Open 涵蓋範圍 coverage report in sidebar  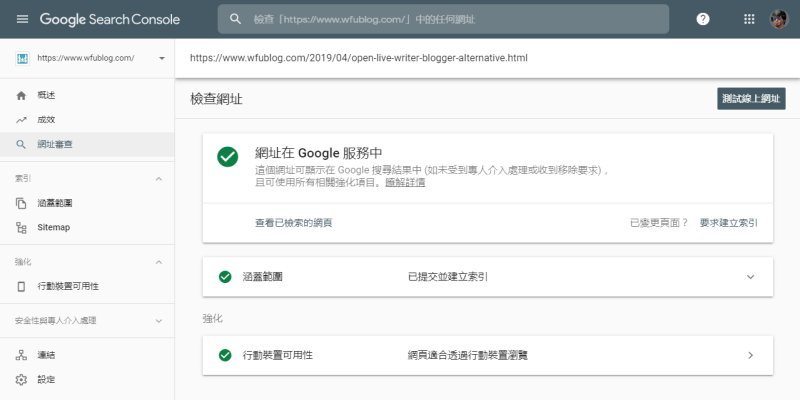pyautogui.click(x=87, y=203)
